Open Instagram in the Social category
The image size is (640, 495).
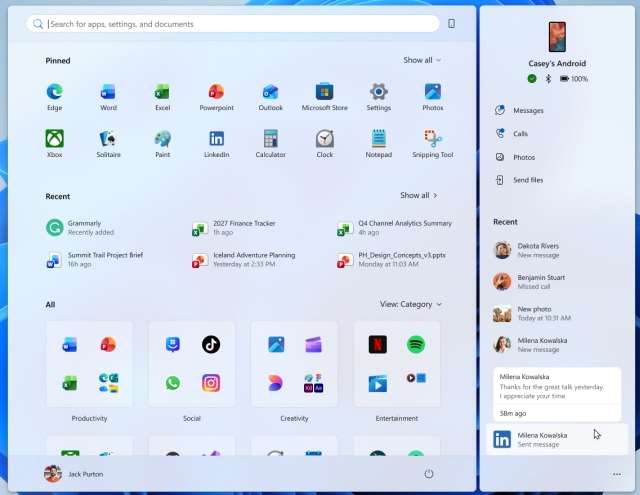(211, 383)
